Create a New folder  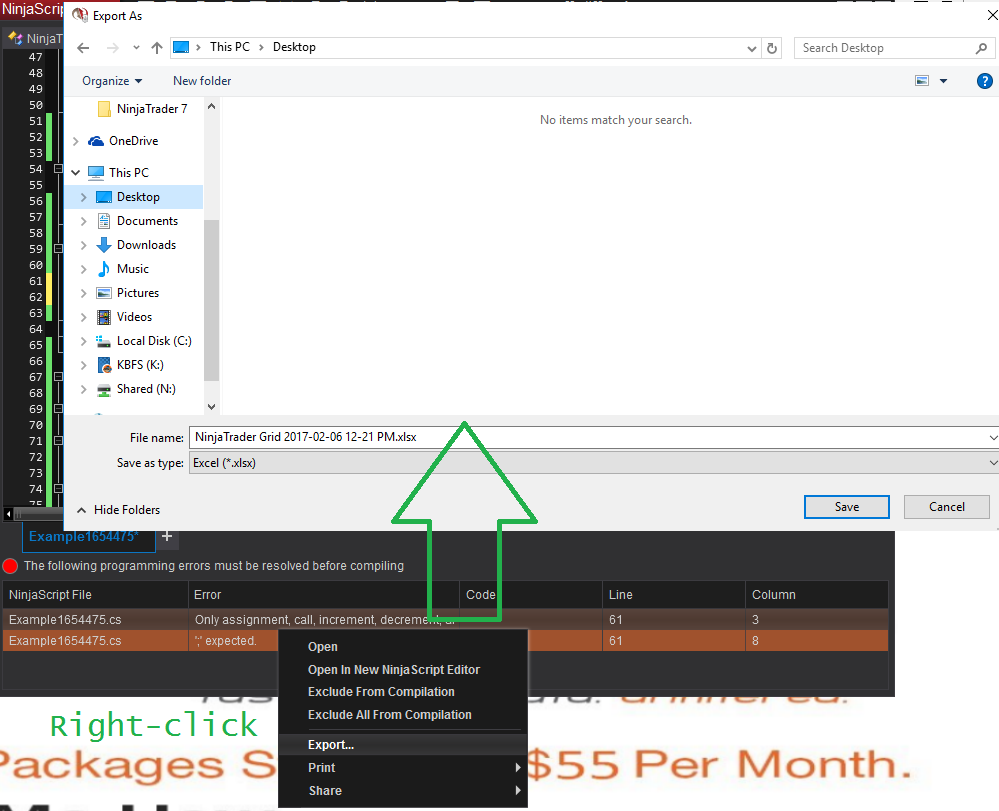tap(202, 81)
